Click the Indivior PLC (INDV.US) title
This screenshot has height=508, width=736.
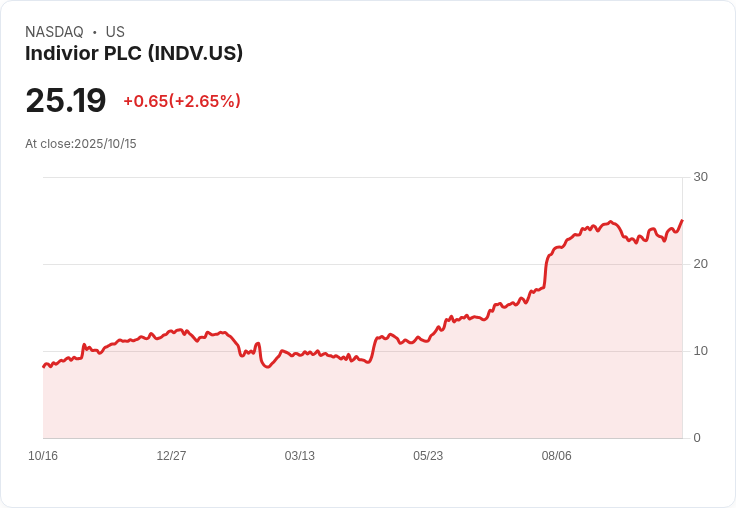click(x=134, y=54)
